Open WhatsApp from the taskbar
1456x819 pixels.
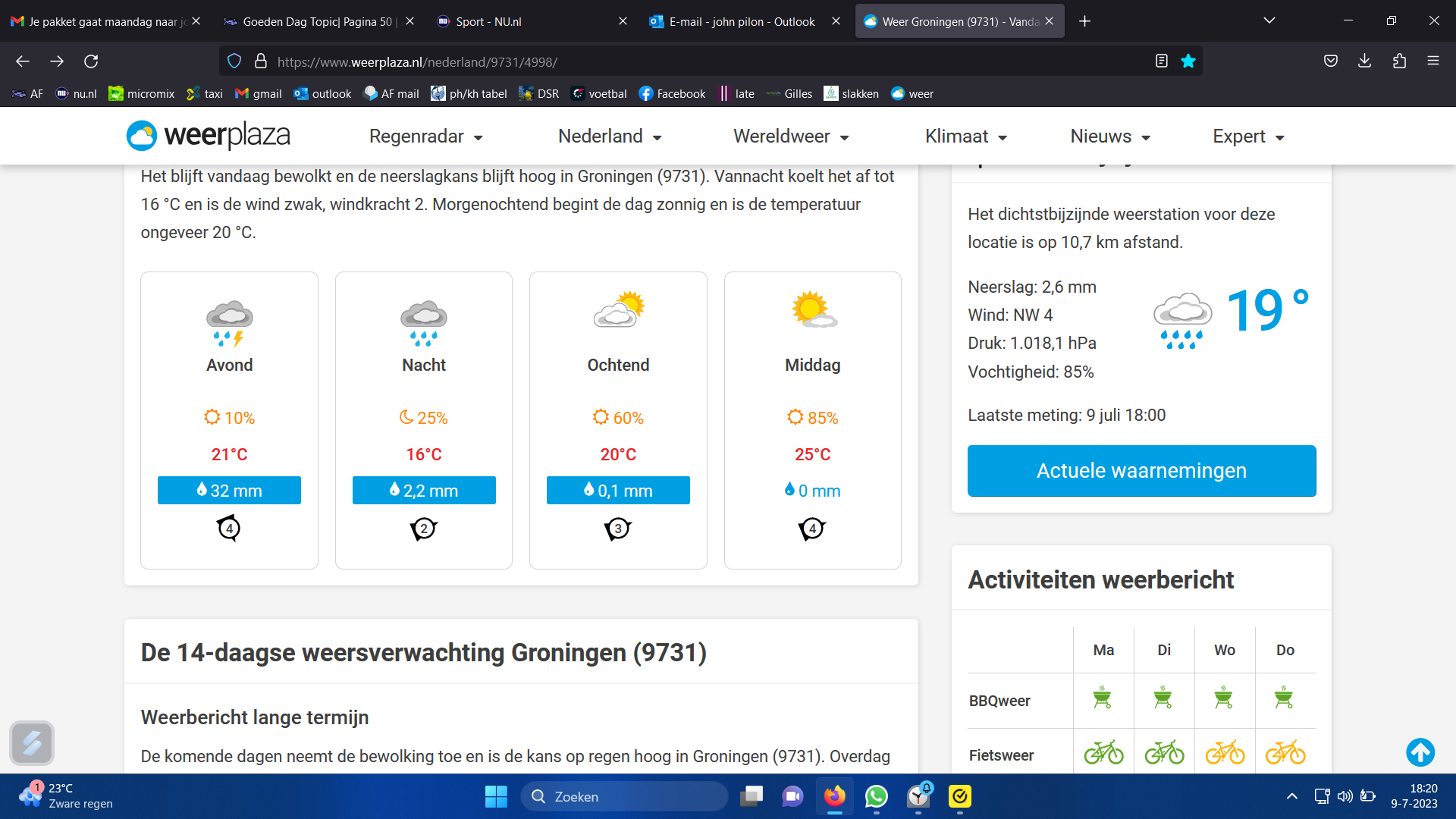876,796
